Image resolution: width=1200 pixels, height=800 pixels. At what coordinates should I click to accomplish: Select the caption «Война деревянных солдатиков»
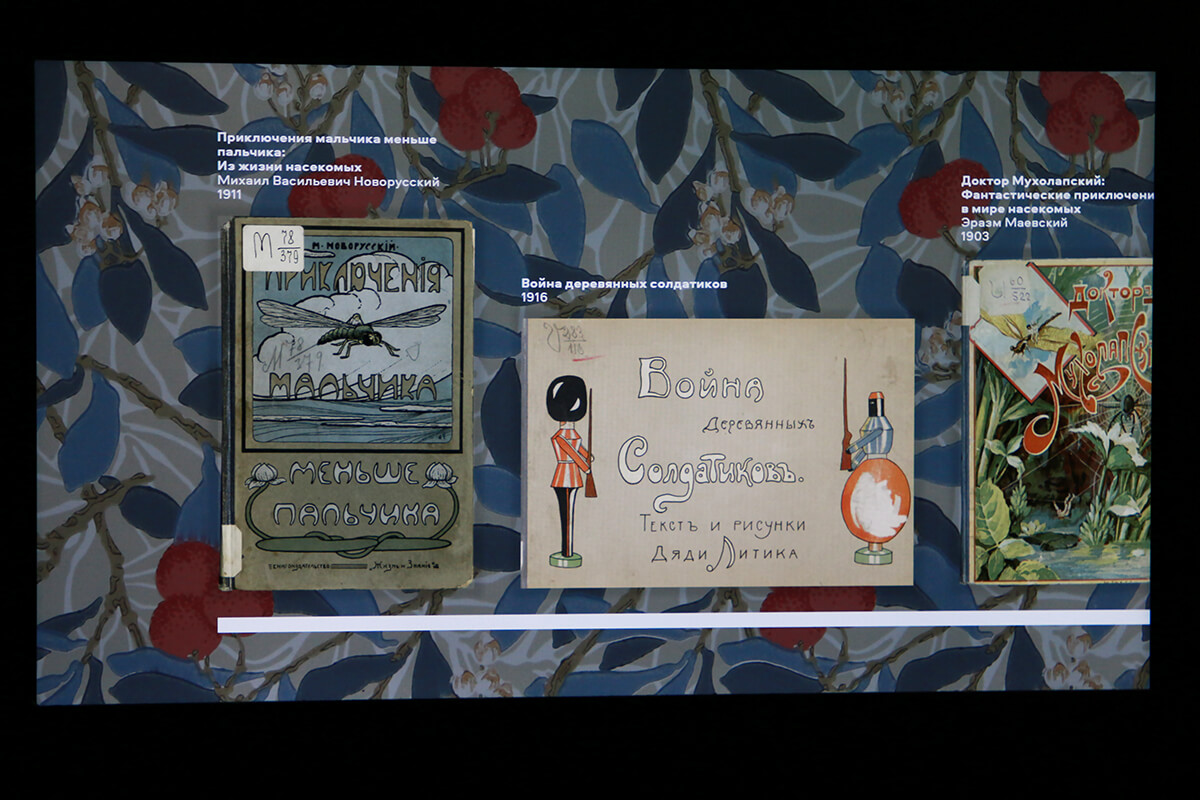pyautogui.click(x=624, y=284)
